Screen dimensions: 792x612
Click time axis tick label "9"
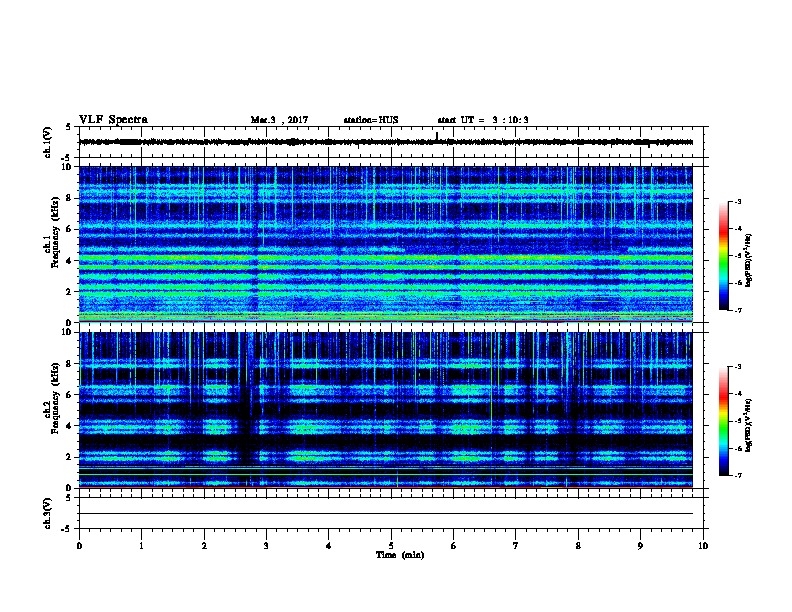click(x=640, y=546)
